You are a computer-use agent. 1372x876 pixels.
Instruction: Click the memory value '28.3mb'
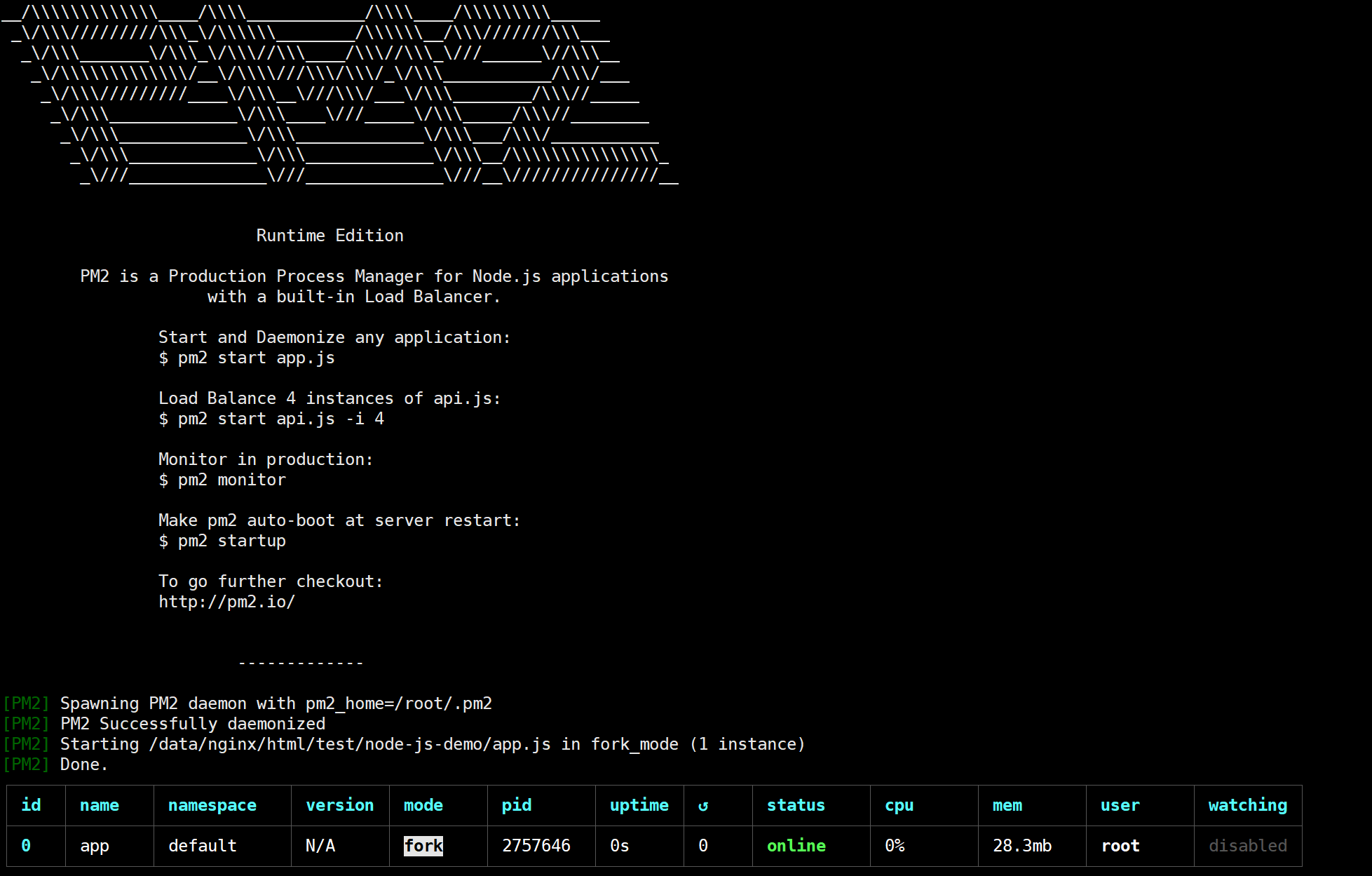coord(1022,846)
